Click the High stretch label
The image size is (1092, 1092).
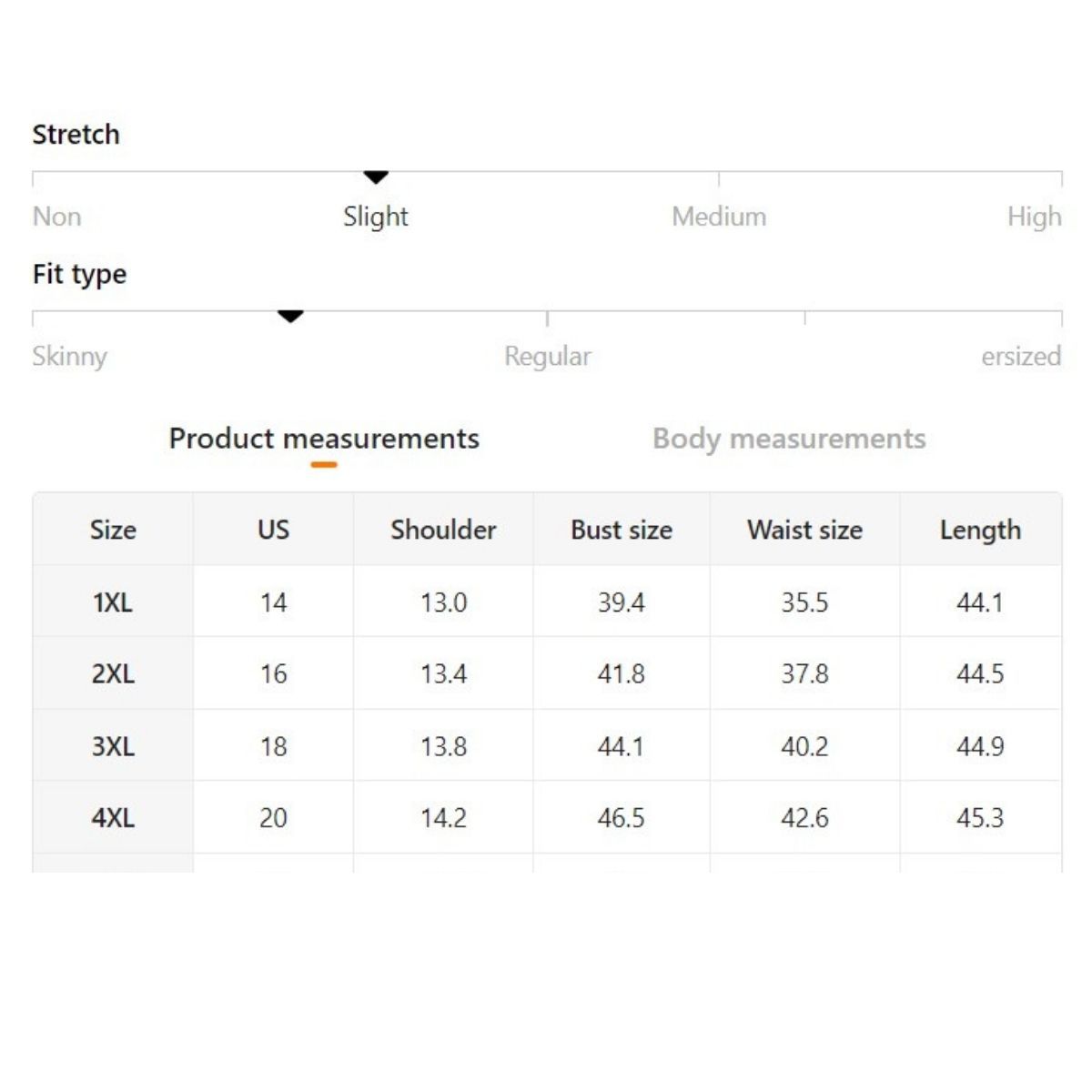coord(1034,217)
